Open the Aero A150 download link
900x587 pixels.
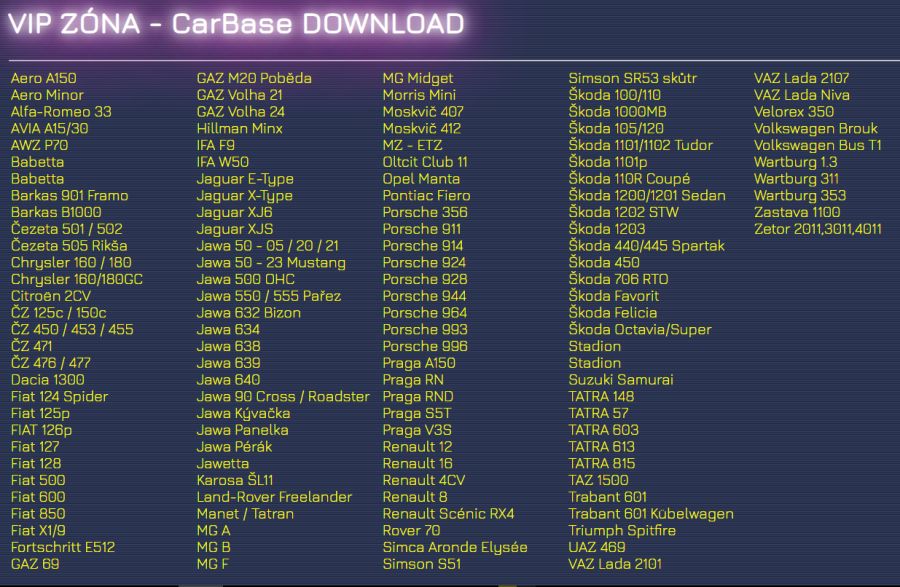(x=44, y=78)
